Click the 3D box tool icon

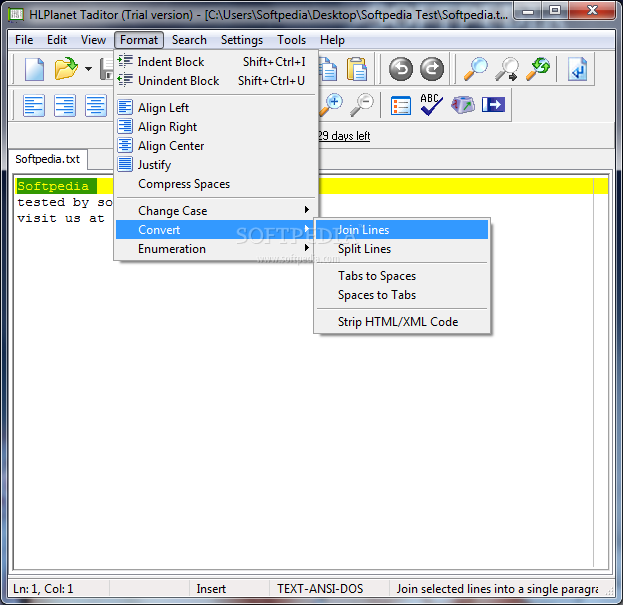tap(462, 105)
